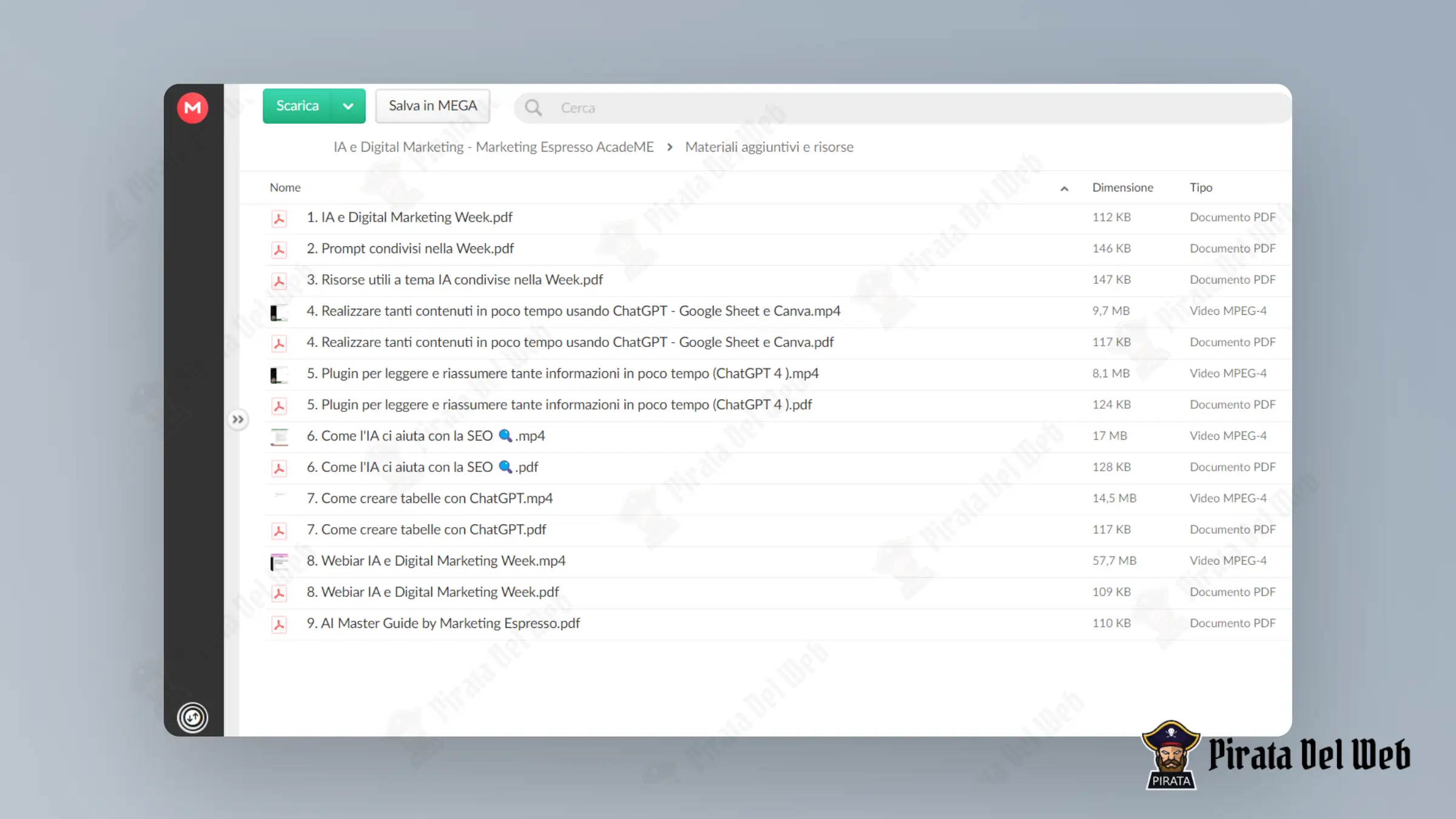Image resolution: width=1456 pixels, height=819 pixels.
Task: Click the 147 KB size value
Action: pyautogui.click(x=1111, y=280)
